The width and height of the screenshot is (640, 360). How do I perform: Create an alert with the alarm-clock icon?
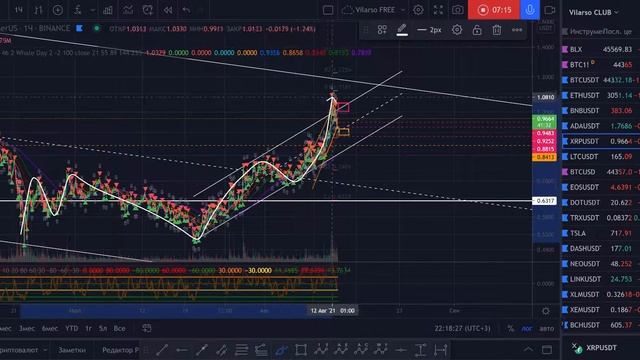[147, 10]
